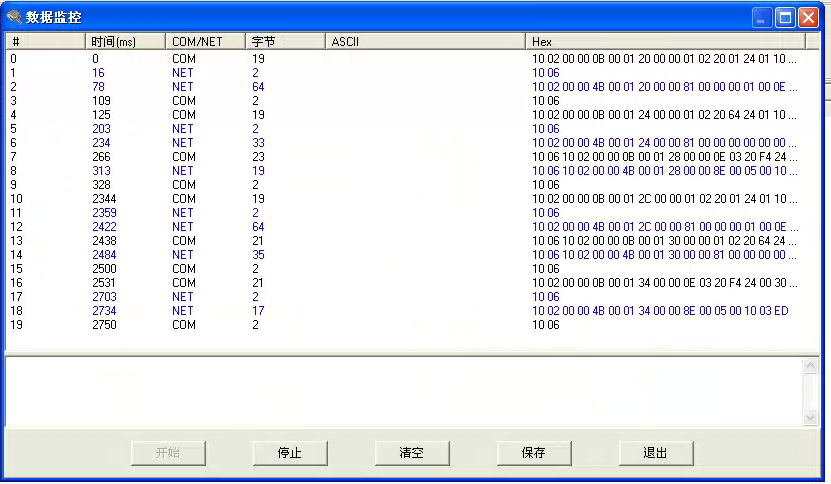Maximize the 数据监控 window
Screen dimensions: 831x484
(785, 18)
